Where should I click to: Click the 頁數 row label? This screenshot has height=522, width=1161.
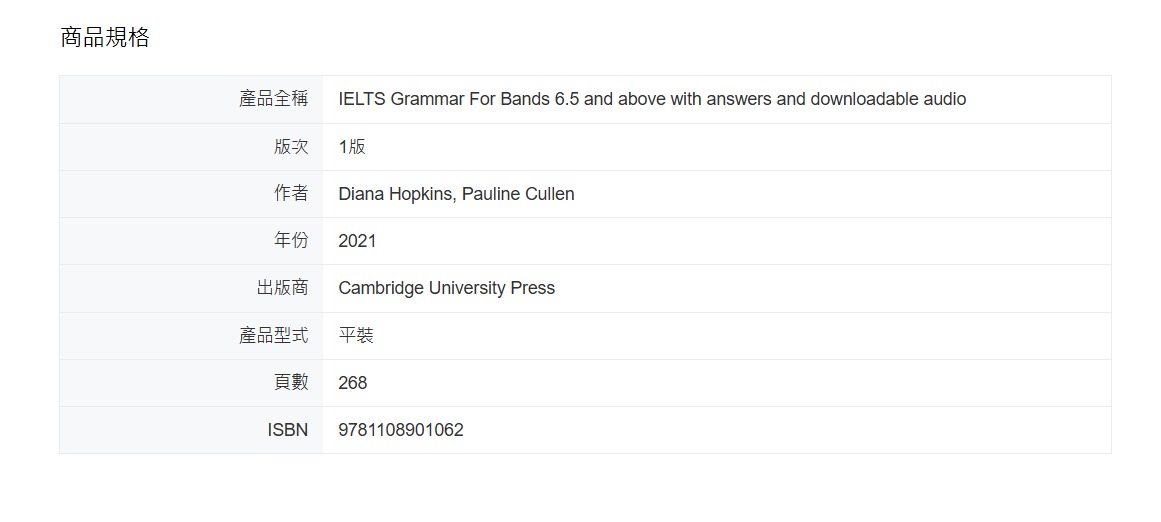pos(291,382)
